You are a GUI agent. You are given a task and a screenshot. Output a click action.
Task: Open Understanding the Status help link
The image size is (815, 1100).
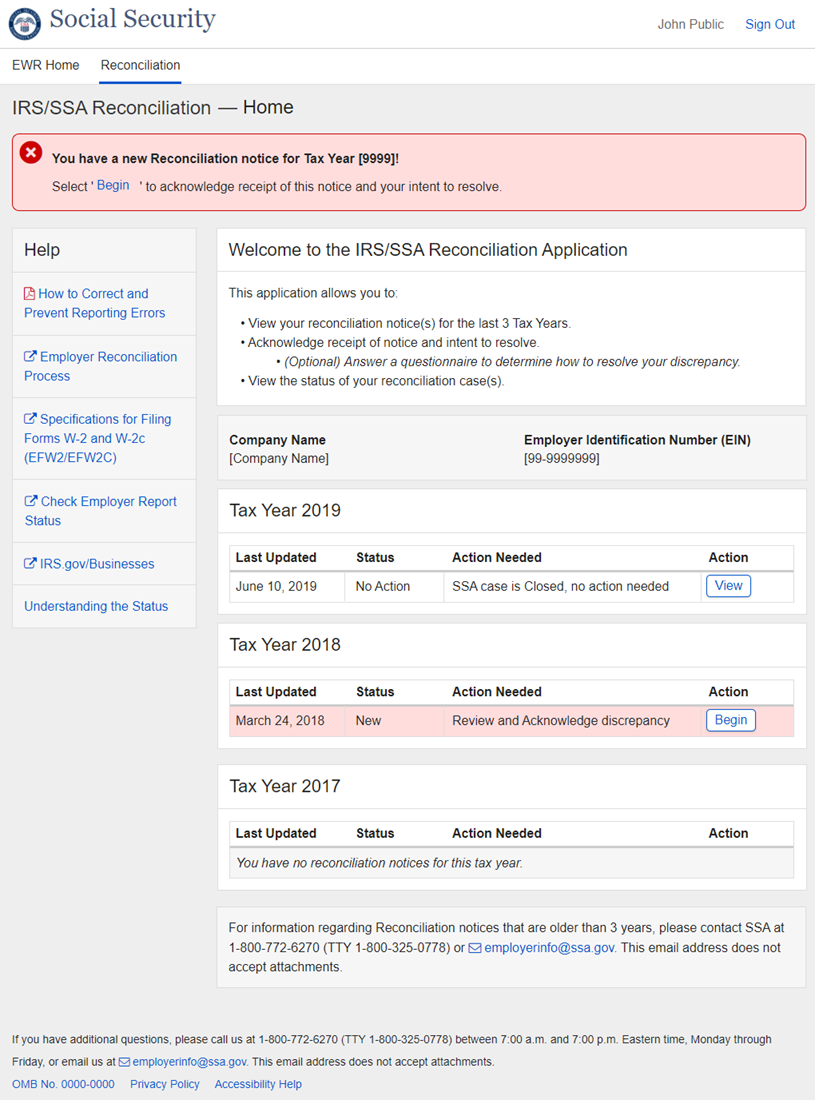(x=96, y=606)
